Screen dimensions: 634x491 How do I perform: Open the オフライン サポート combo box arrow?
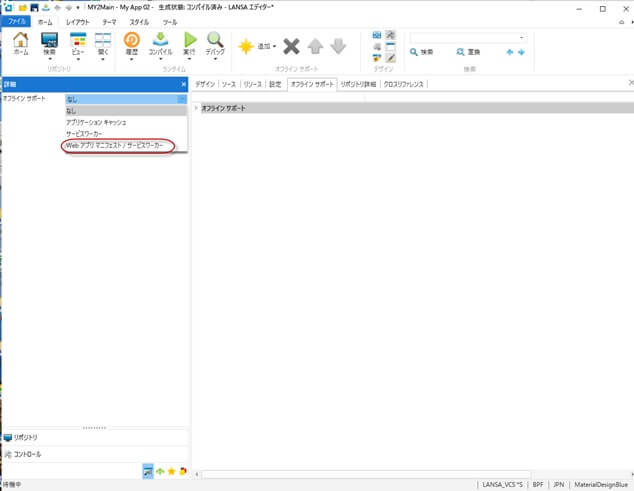181,99
